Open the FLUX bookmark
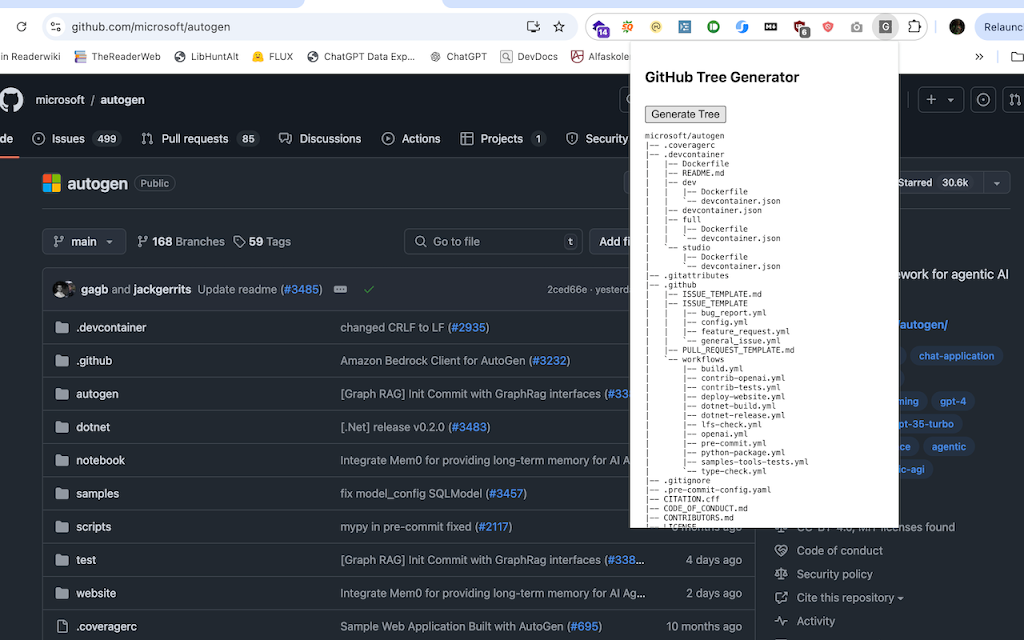Image resolution: width=1024 pixels, height=640 pixels. 272,57
